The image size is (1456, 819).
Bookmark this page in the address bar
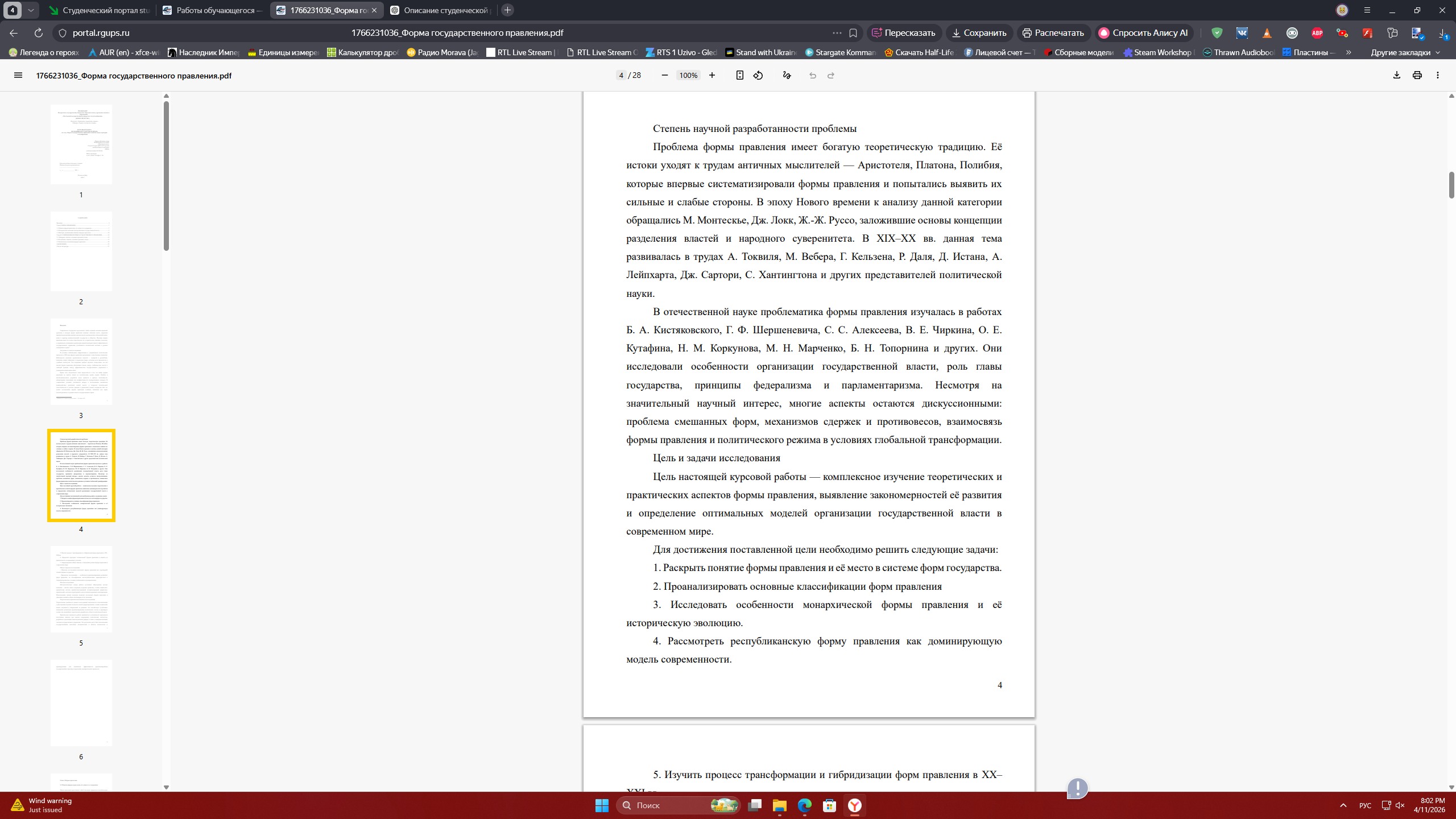coord(853,33)
